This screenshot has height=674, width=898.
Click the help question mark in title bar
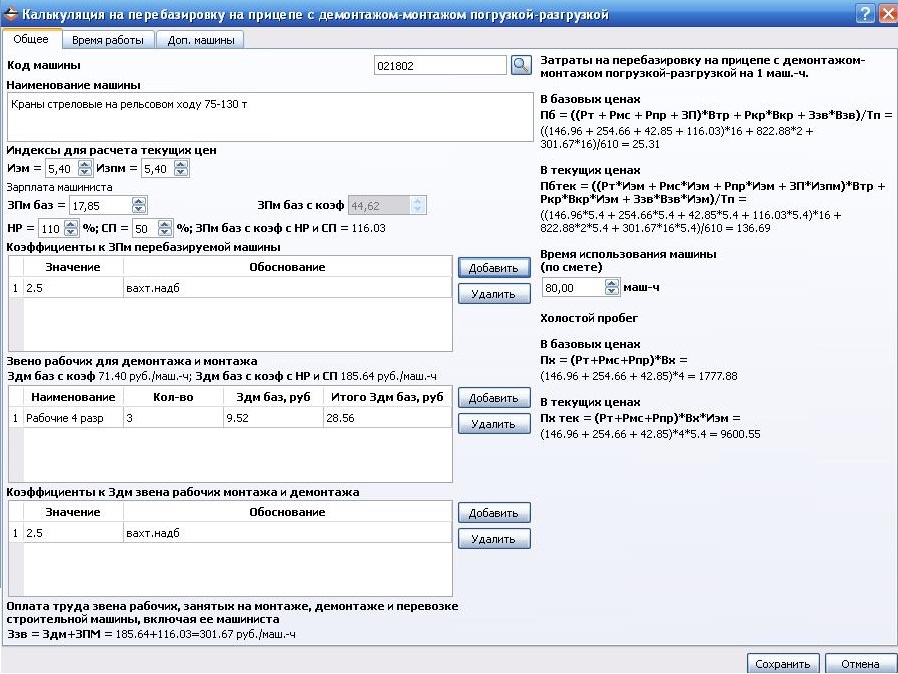tap(865, 13)
